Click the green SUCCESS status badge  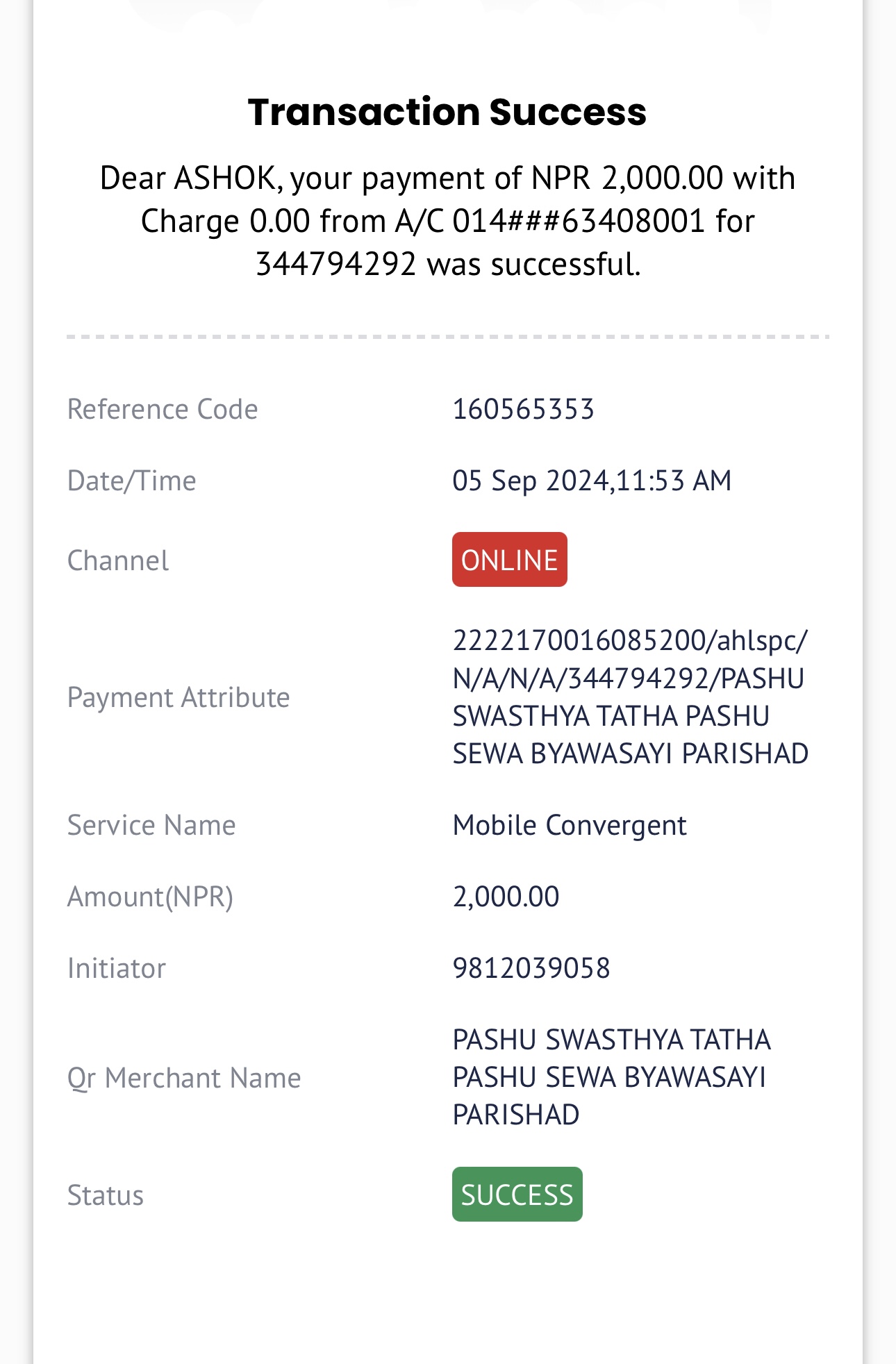point(517,1195)
